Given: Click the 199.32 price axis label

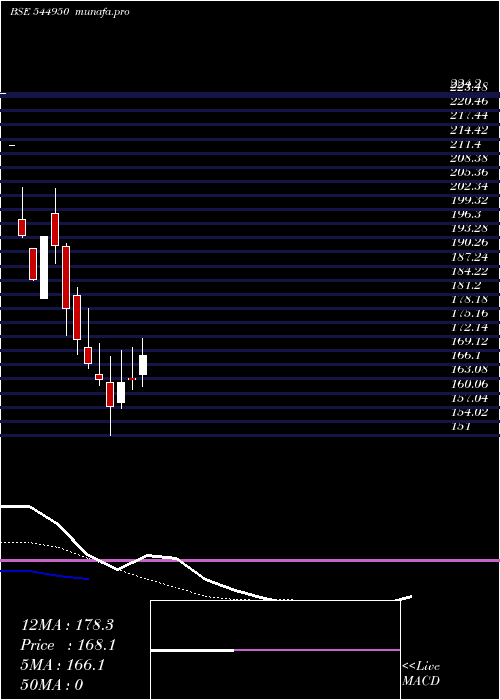Looking at the screenshot, I should (x=469, y=200).
